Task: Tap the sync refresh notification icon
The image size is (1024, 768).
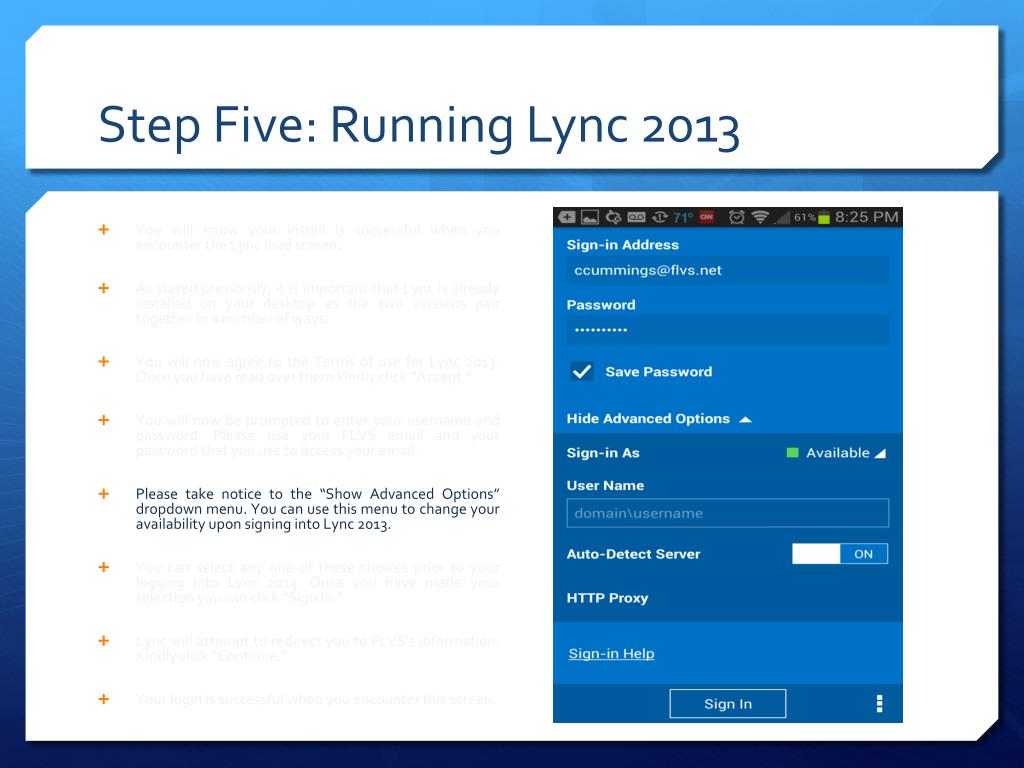Action: [613, 217]
